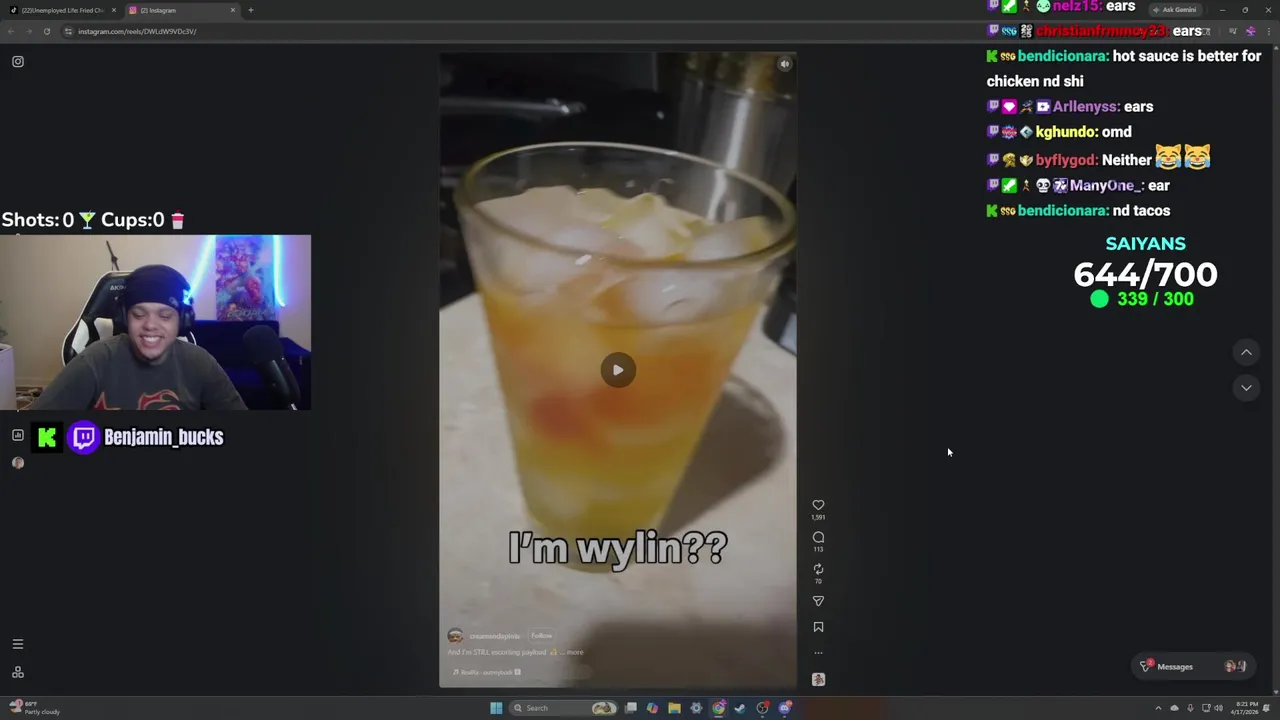This screenshot has height=720, width=1280.
Task: Open the three-dot more options menu
Action: coord(818,653)
